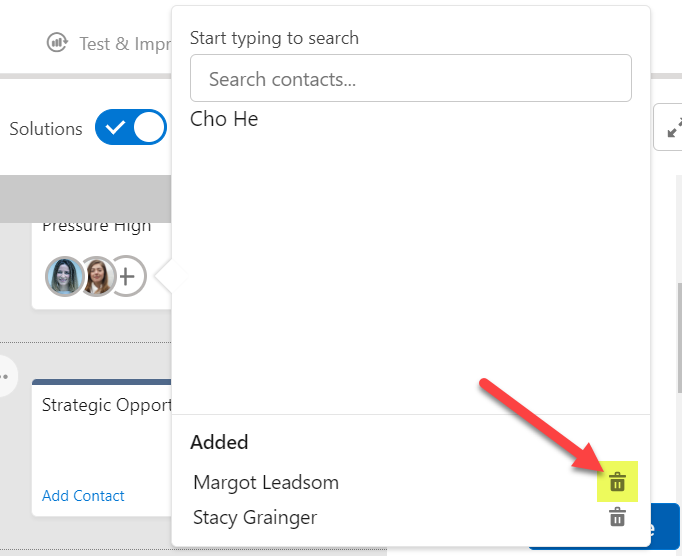Click the expand arrows icon at right edge
The image size is (682, 556).
(x=670, y=128)
